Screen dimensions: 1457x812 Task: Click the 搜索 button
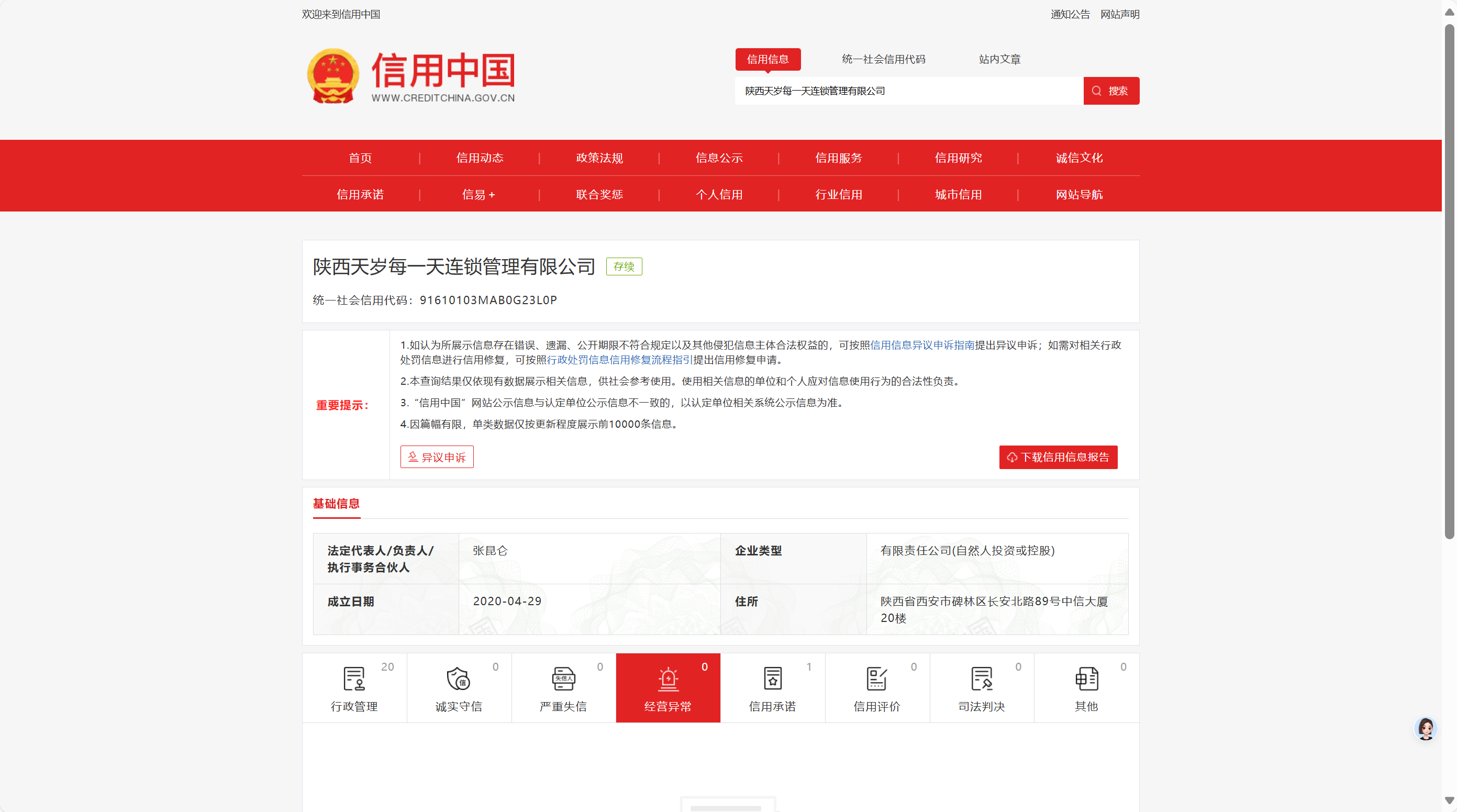click(1111, 91)
